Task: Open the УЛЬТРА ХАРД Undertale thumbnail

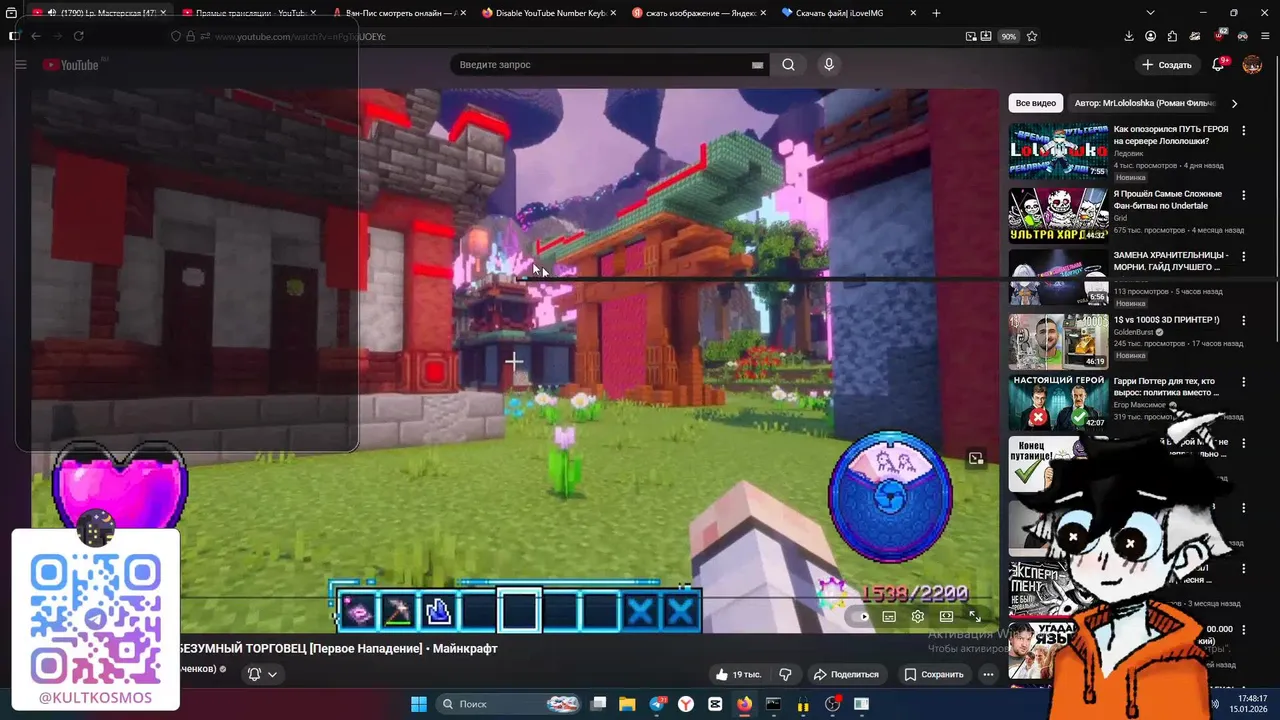Action: [1058, 215]
